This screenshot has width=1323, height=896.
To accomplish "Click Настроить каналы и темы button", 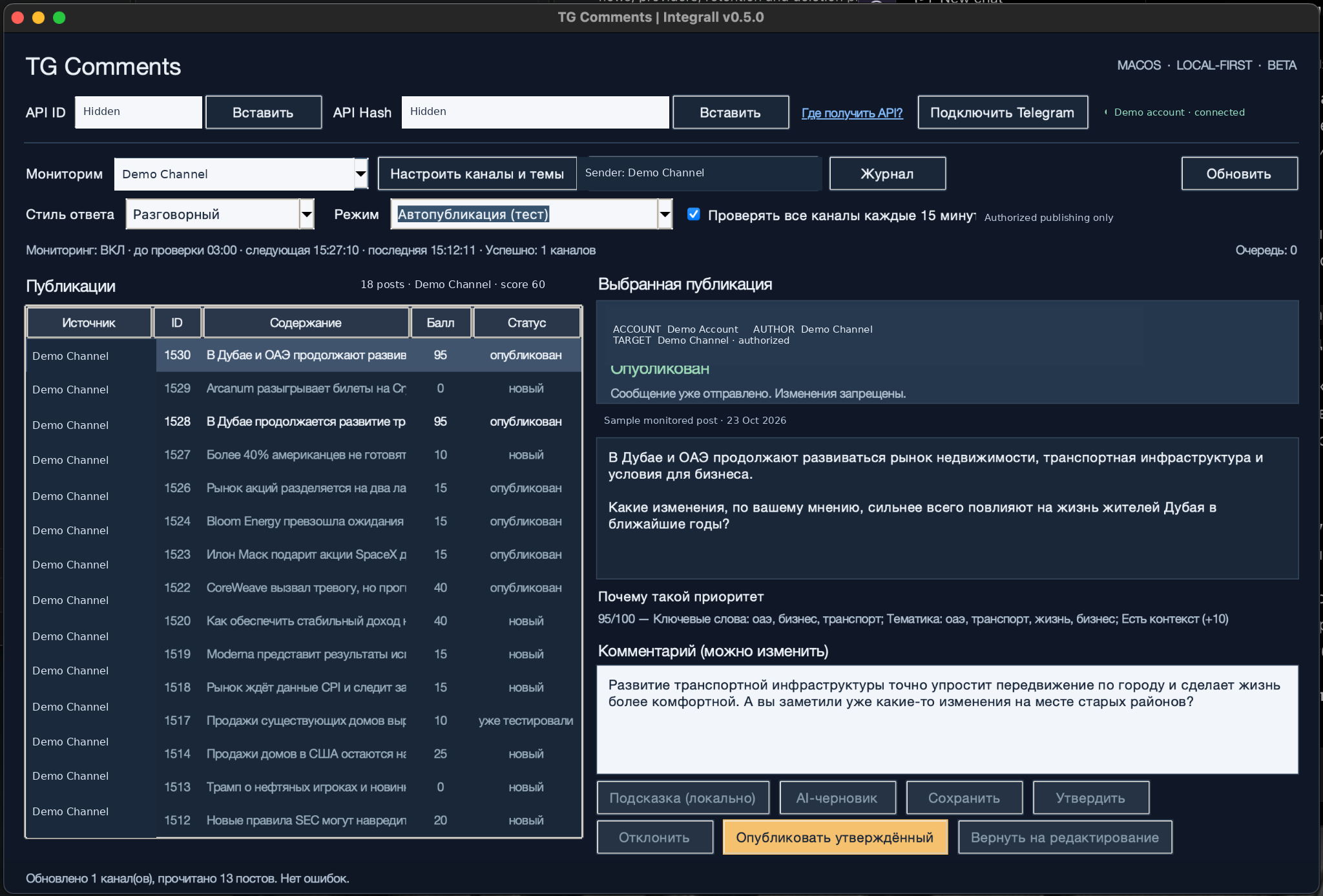I will point(477,174).
